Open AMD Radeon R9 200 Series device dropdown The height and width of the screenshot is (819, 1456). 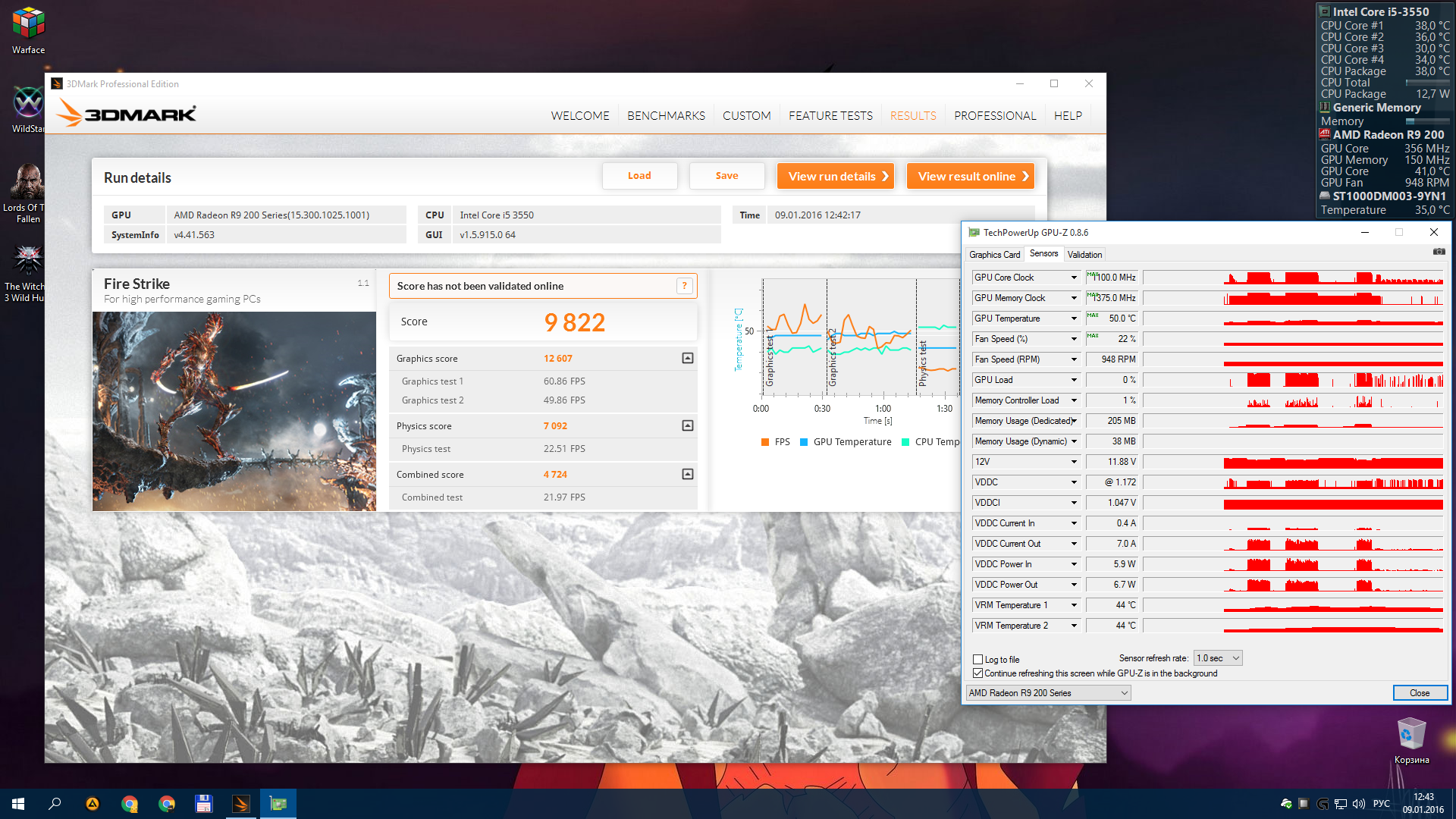point(1048,693)
